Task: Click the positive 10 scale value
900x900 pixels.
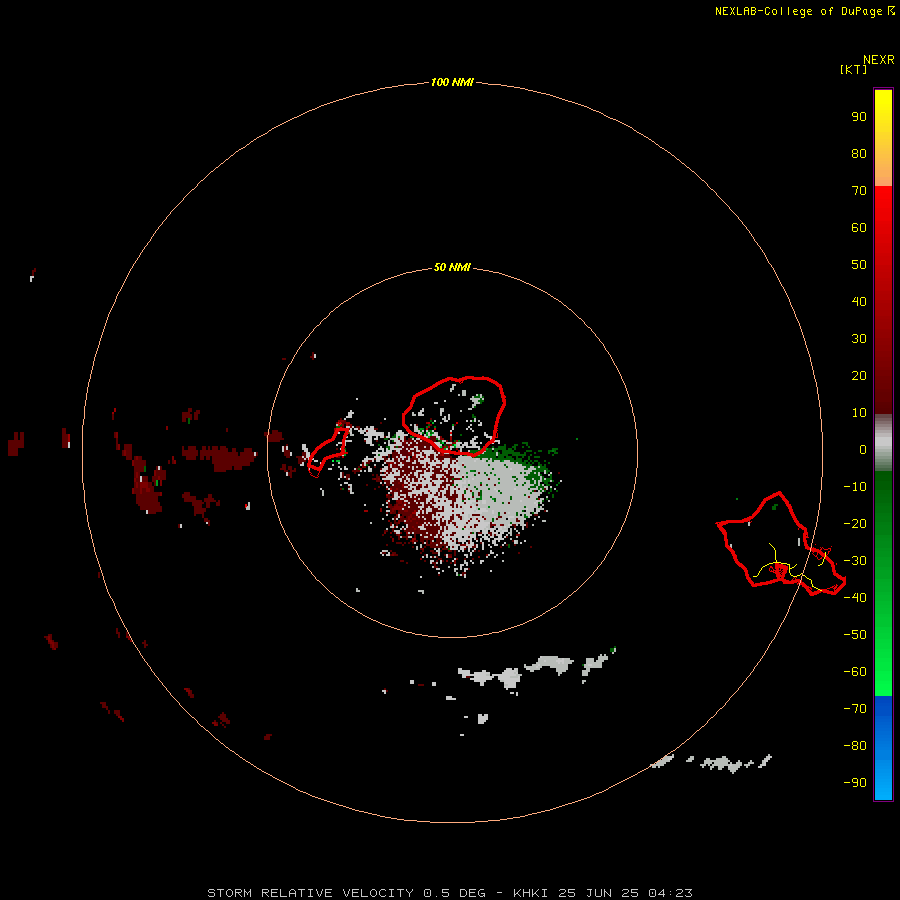Action: (x=859, y=413)
